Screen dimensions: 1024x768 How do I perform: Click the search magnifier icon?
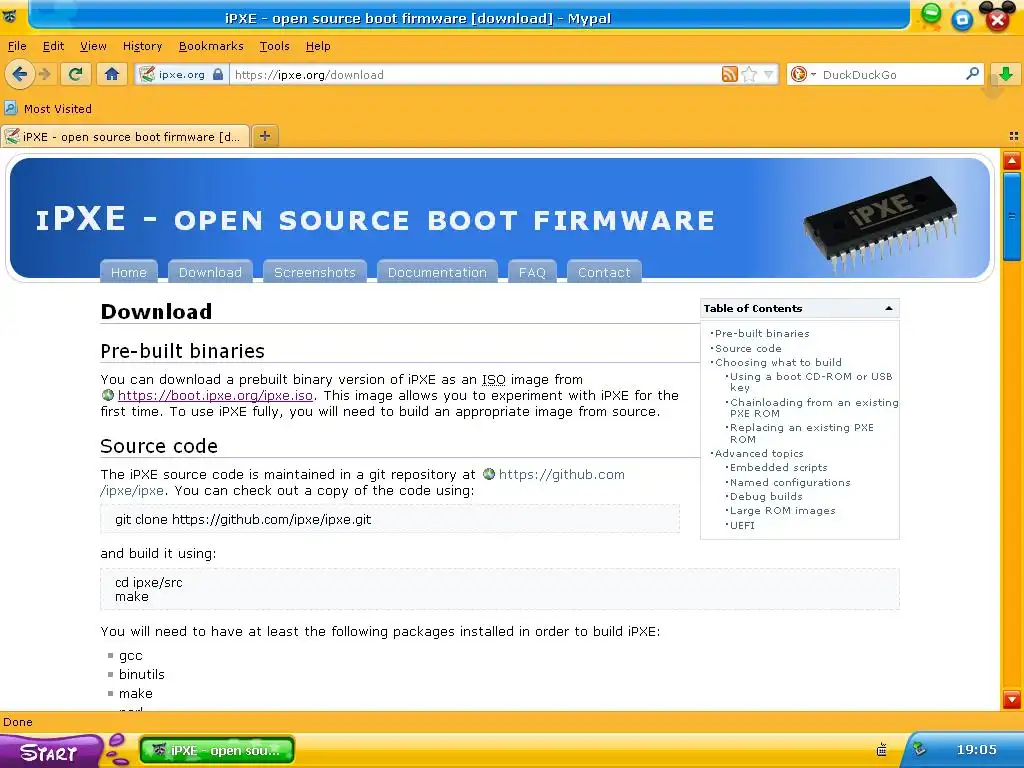click(x=972, y=74)
